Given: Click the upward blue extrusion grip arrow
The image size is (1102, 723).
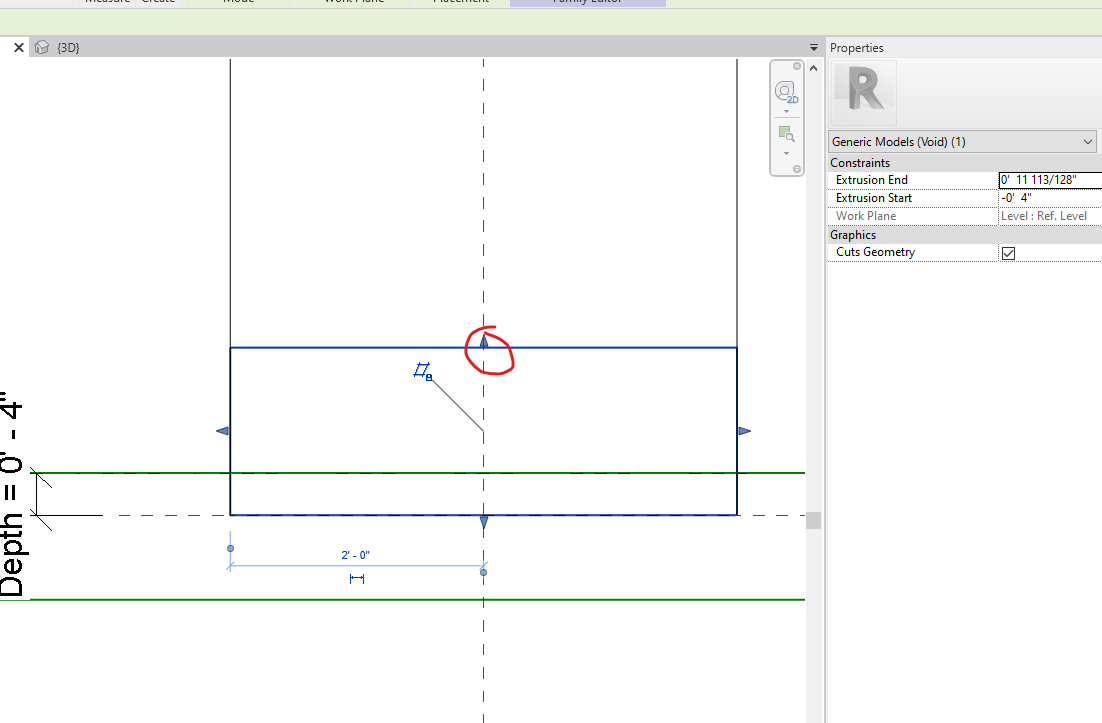Looking at the screenshot, I should tap(483, 341).
